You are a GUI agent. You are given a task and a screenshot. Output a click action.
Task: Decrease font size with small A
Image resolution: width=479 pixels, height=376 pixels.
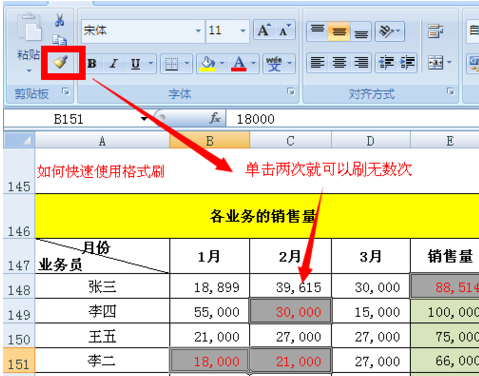285,31
